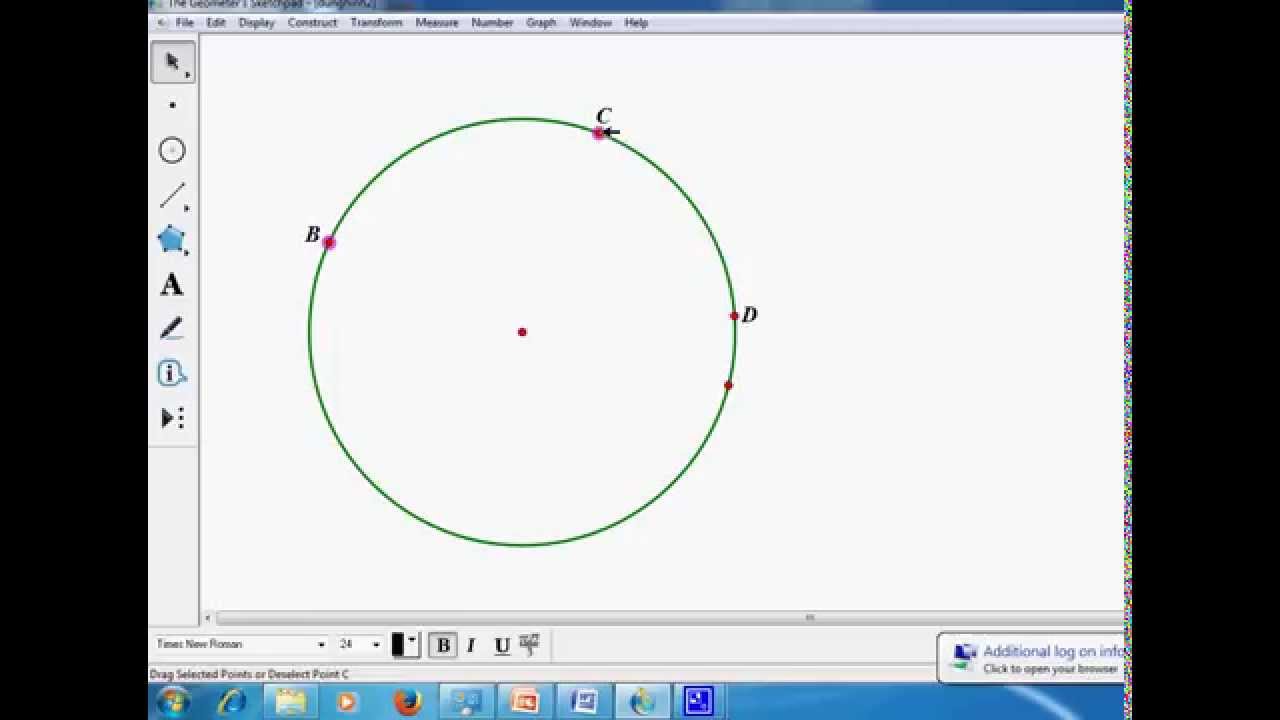
Task: Select the Information tool
Action: point(172,374)
